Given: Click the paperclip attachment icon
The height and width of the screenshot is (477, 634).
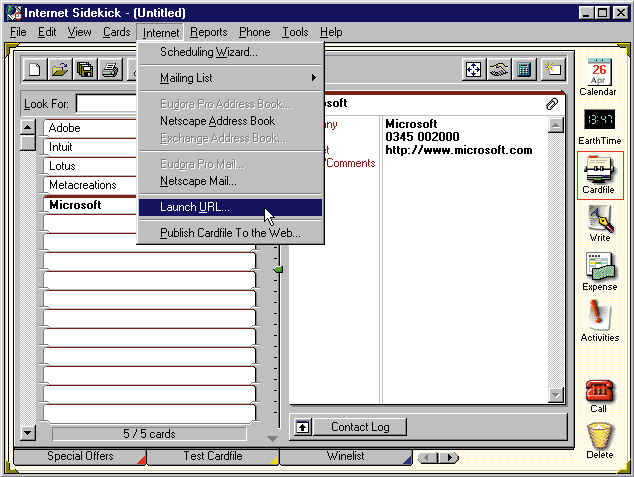Looking at the screenshot, I should 551,103.
